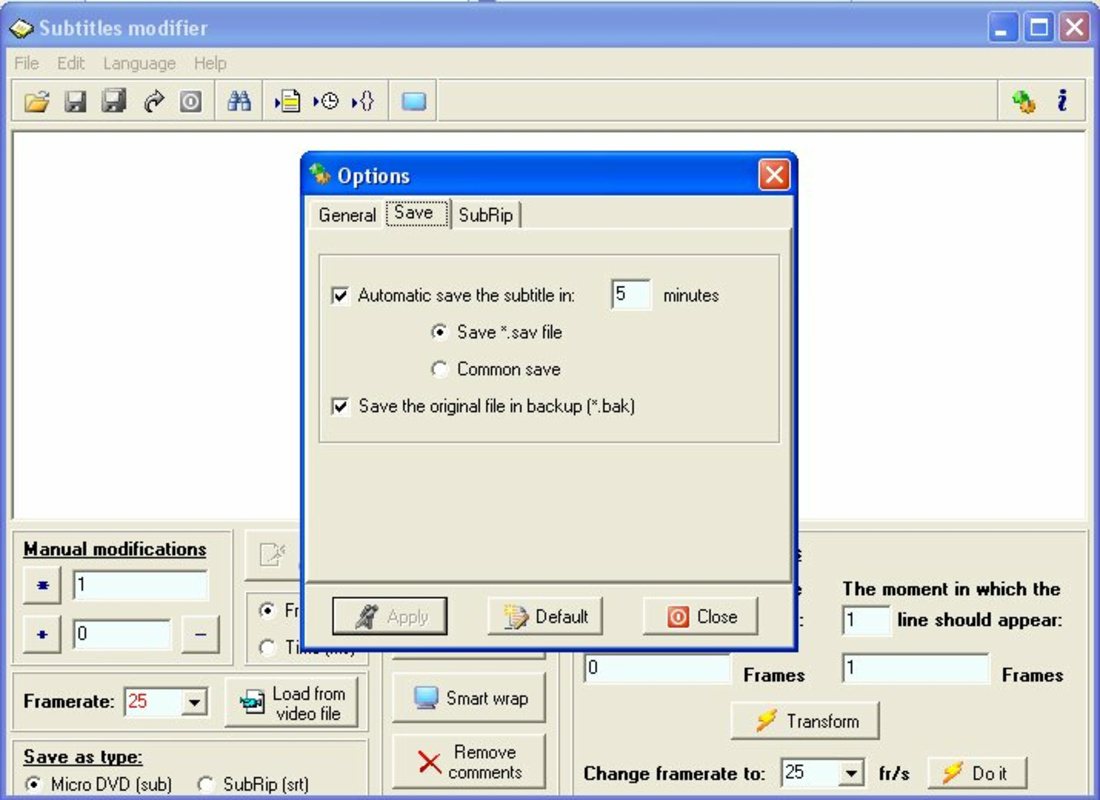Click the shift value field showing 0
Viewport: 1100px width, 800px height.
tap(122, 634)
